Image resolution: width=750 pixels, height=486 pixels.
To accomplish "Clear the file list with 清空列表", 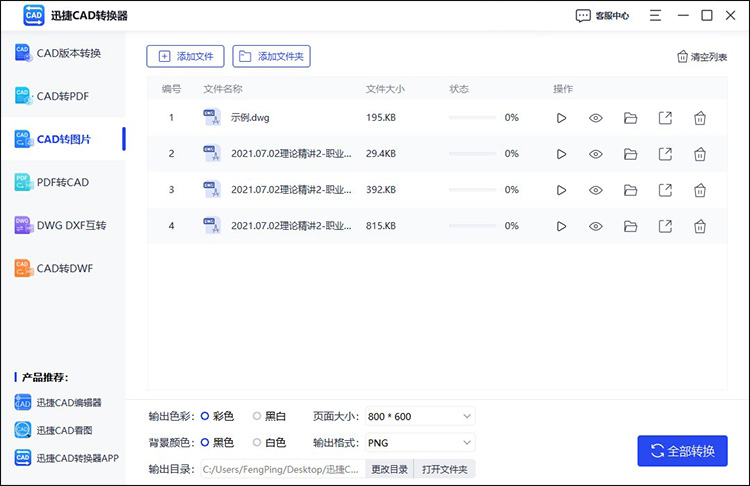I will (x=702, y=57).
